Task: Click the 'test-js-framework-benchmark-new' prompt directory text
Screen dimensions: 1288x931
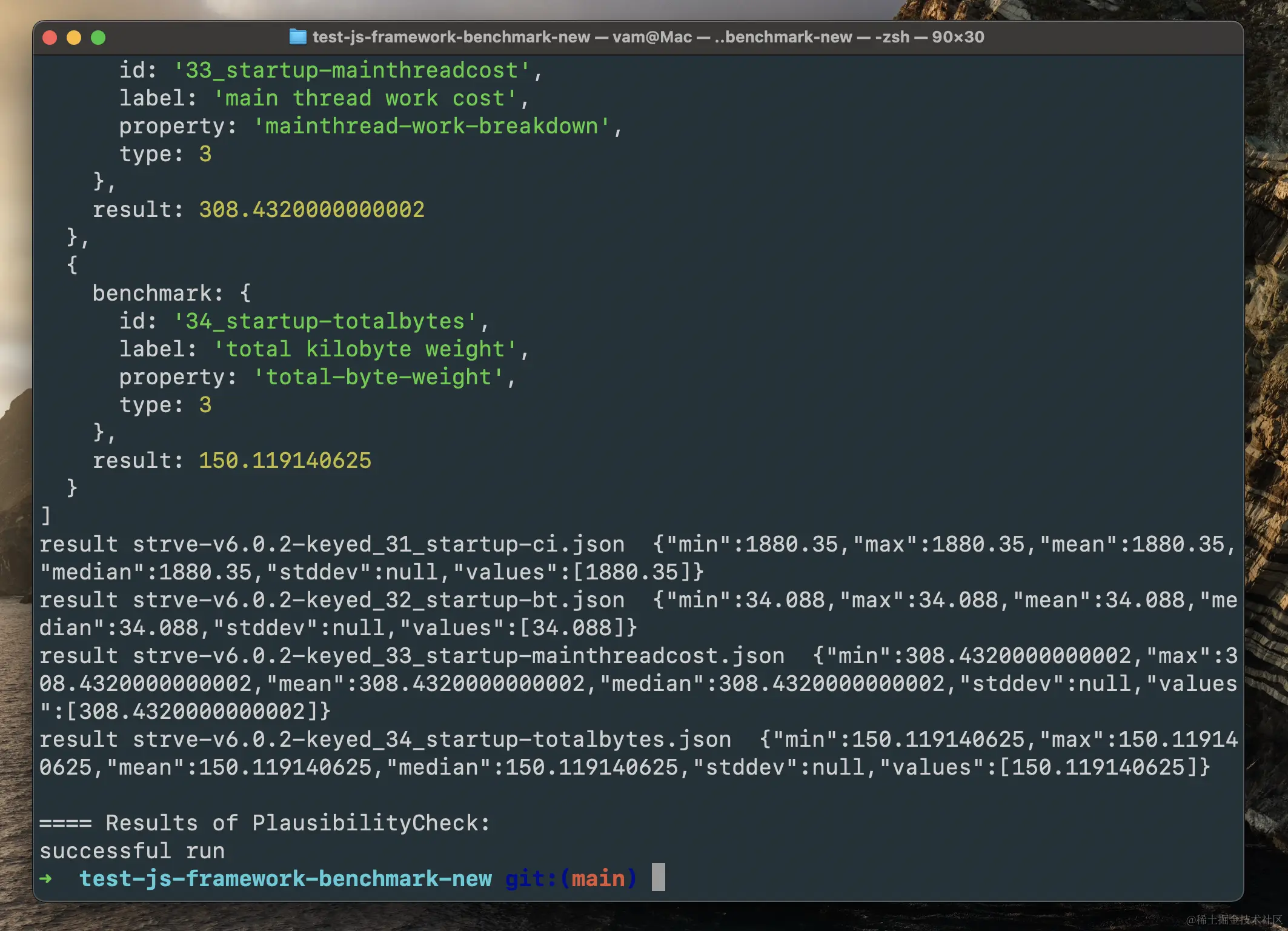Action: pyautogui.click(x=285, y=878)
